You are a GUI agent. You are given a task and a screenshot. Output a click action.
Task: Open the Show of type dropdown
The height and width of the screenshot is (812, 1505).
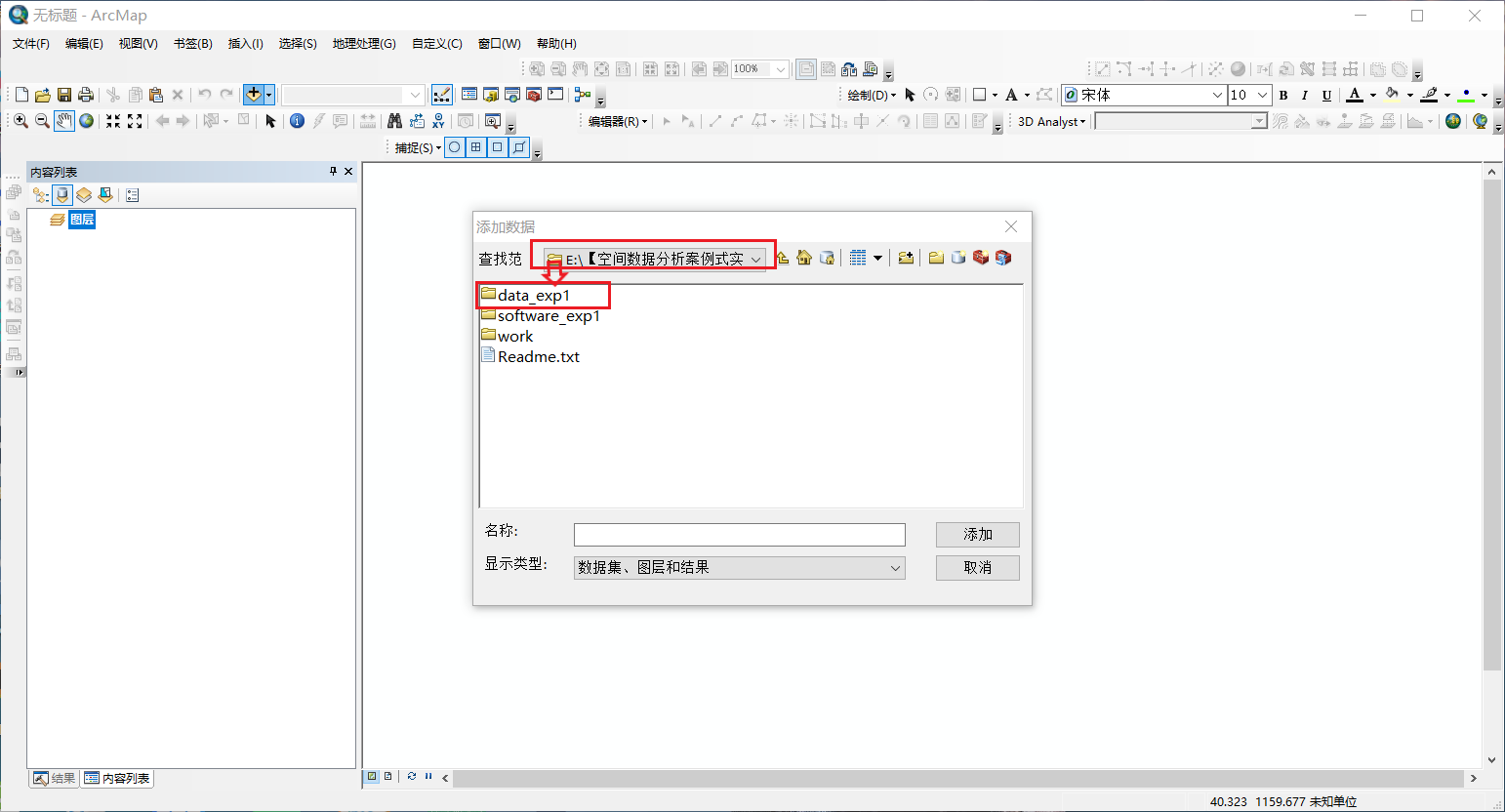tap(895, 568)
